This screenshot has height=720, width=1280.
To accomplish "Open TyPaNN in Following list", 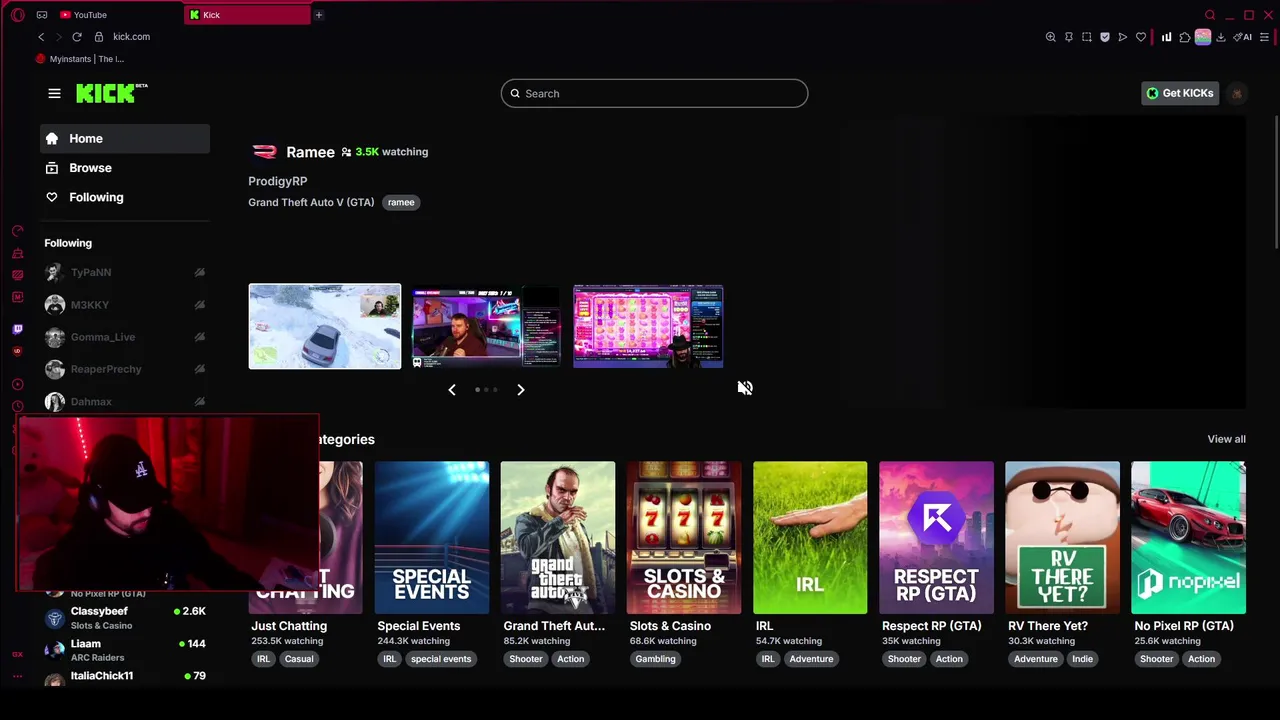I will click(125, 272).
